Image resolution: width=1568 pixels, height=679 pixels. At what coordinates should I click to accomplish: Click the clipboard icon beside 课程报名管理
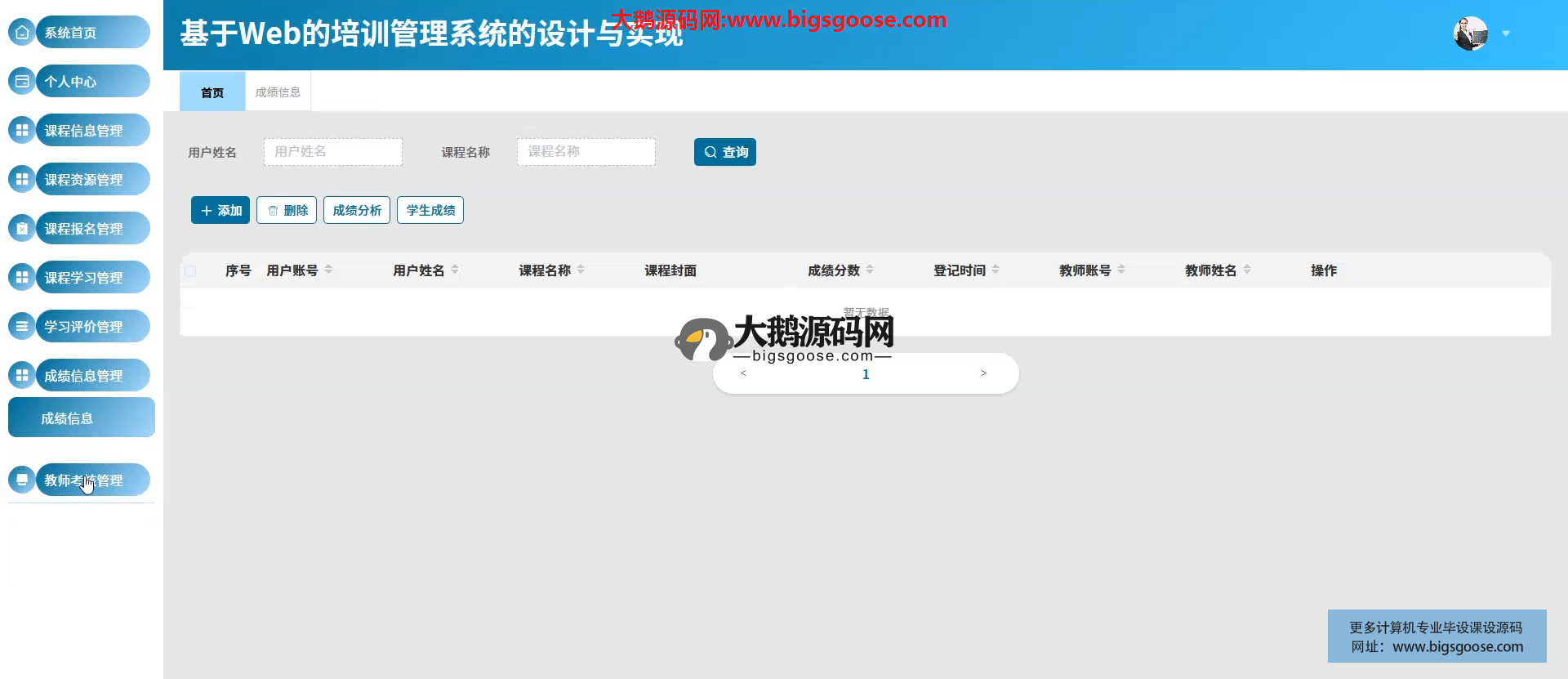22,229
